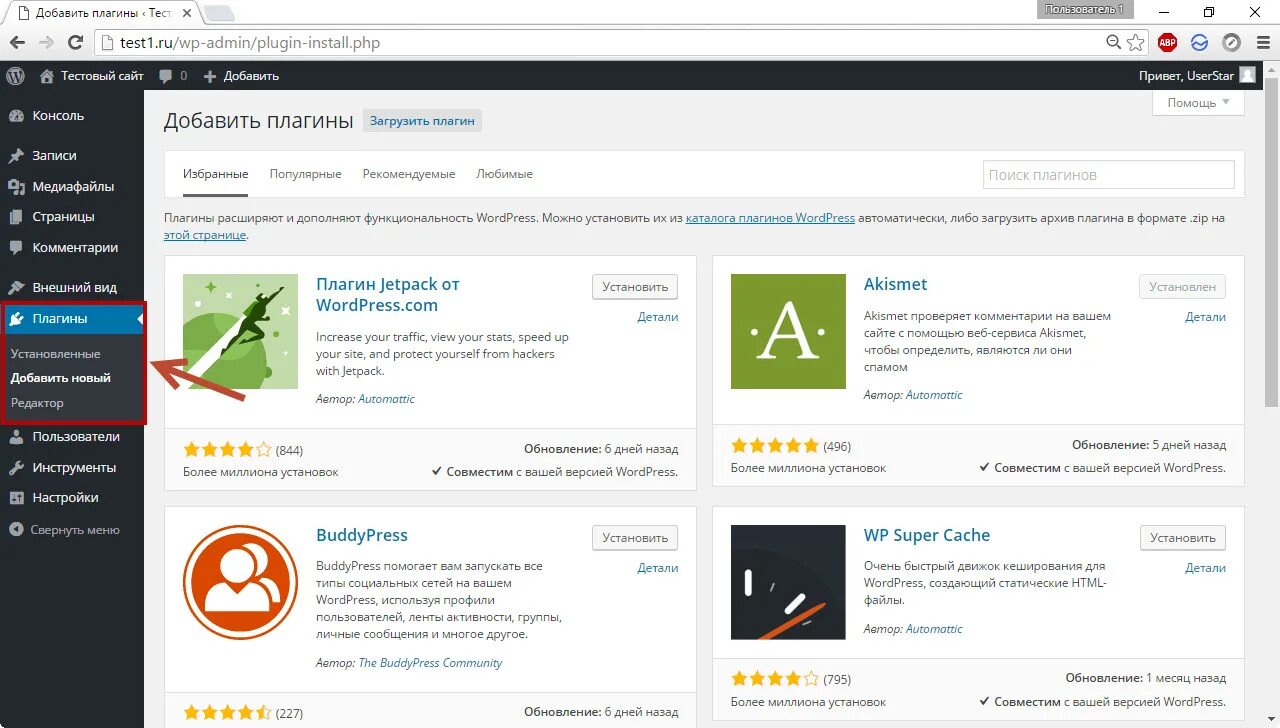1280x728 pixels.
Task: Click the BuddyPress plugin thumbnail
Action: pyautogui.click(x=240, y=582)
